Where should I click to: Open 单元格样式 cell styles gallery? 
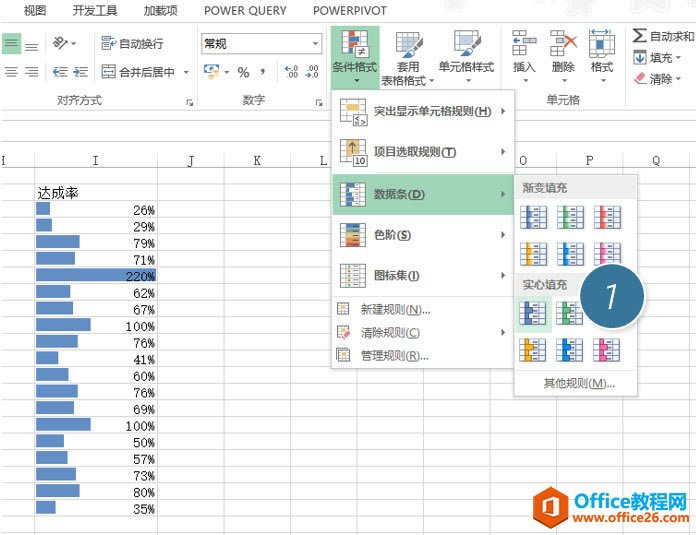point(467,57)
